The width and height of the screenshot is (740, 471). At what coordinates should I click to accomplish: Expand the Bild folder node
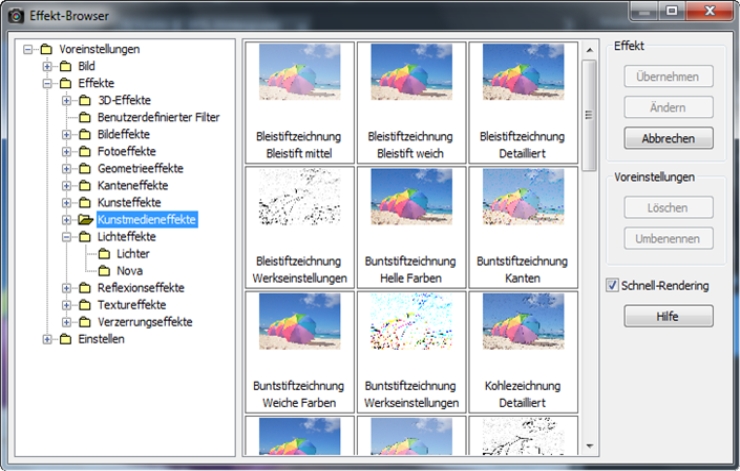point(47,66)
